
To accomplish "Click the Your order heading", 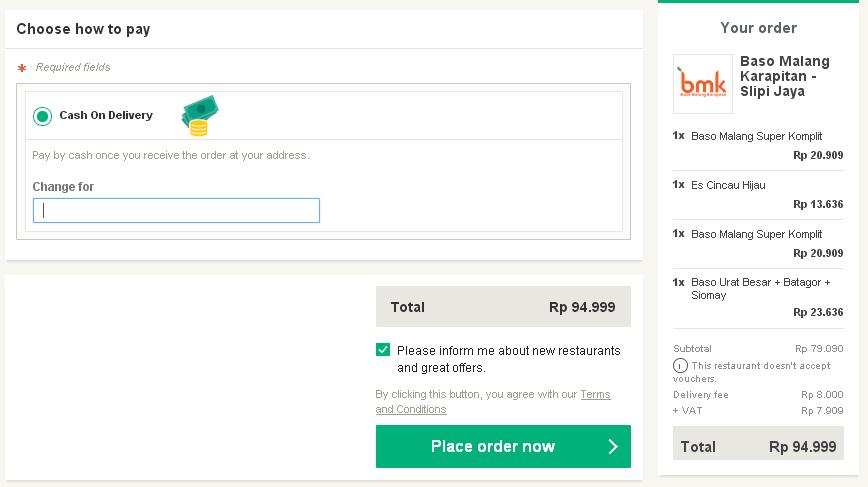I will pyautogui.click(x=758, y=28).
